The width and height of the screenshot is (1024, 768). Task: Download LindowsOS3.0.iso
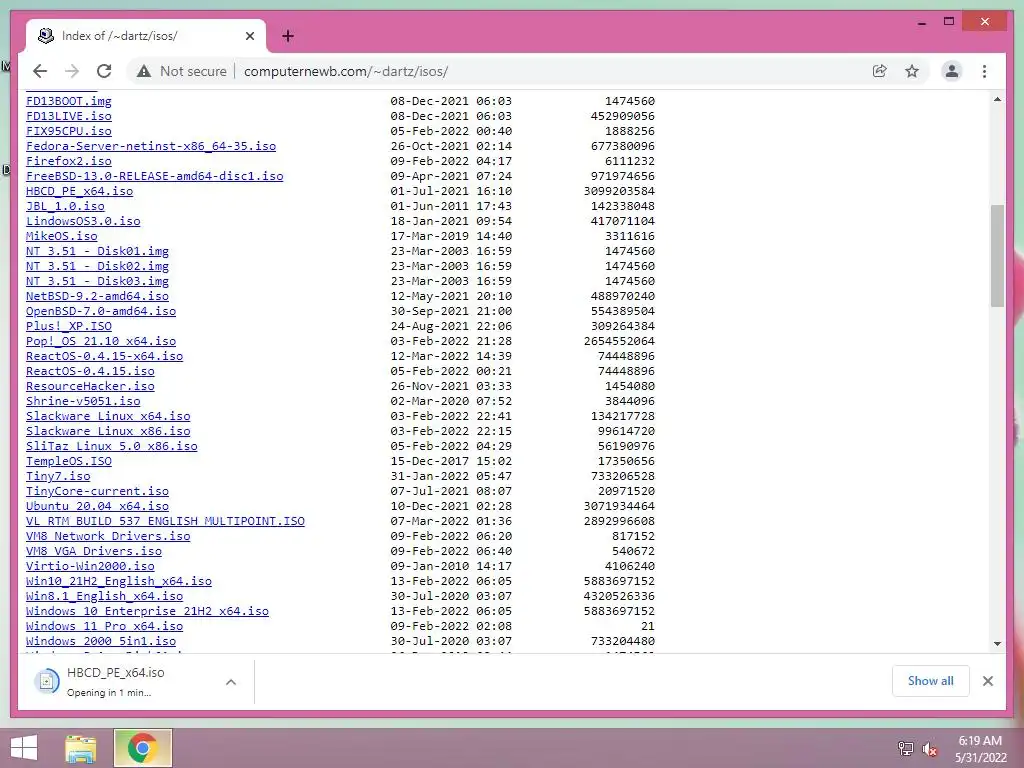click(83, 221)
